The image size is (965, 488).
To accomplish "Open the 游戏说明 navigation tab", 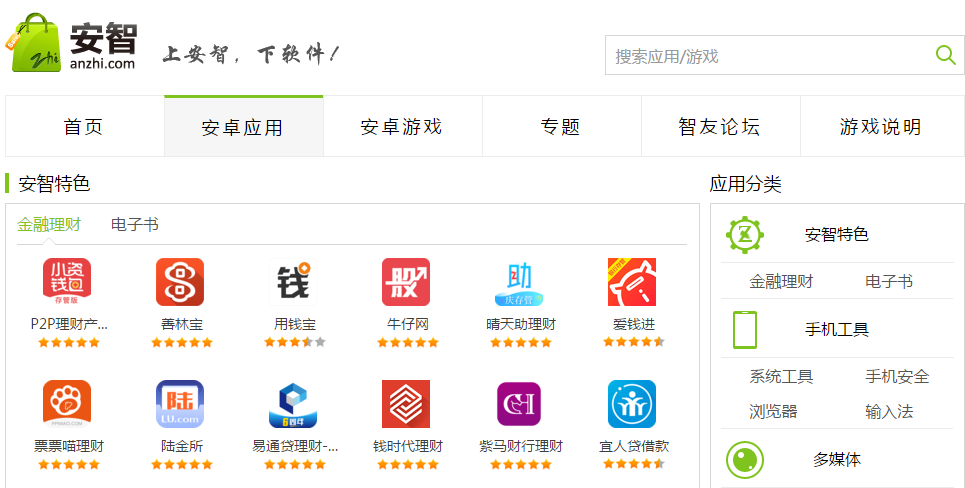I will (882, 127).
